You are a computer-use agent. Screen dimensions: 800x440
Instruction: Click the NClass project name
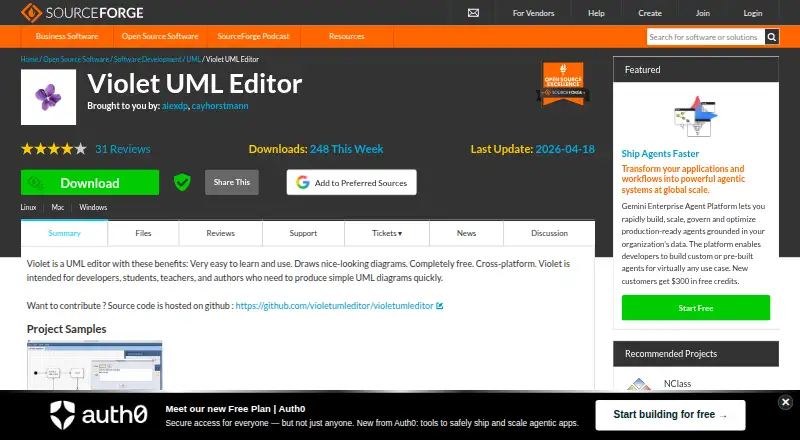coord(678,383)
